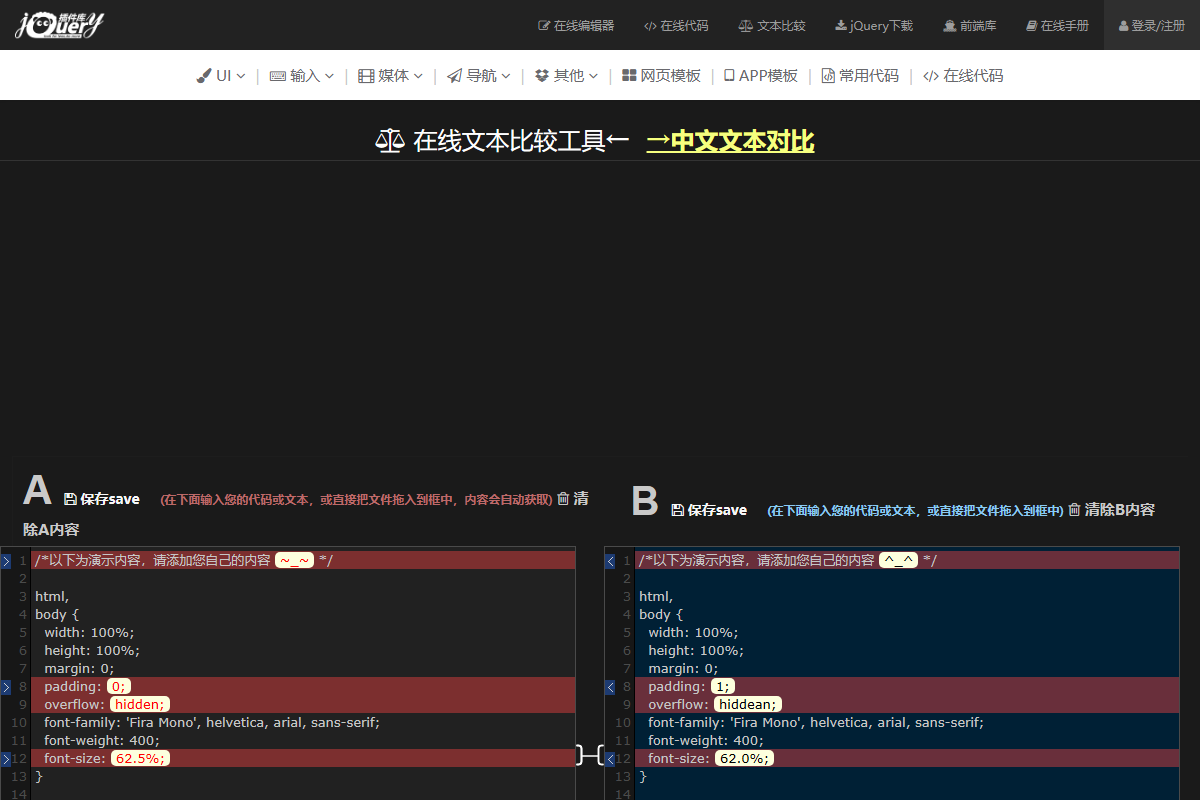
Task: Click the save floppy icon for panel A
Action: pyautogui.click(x=70, y=498)
